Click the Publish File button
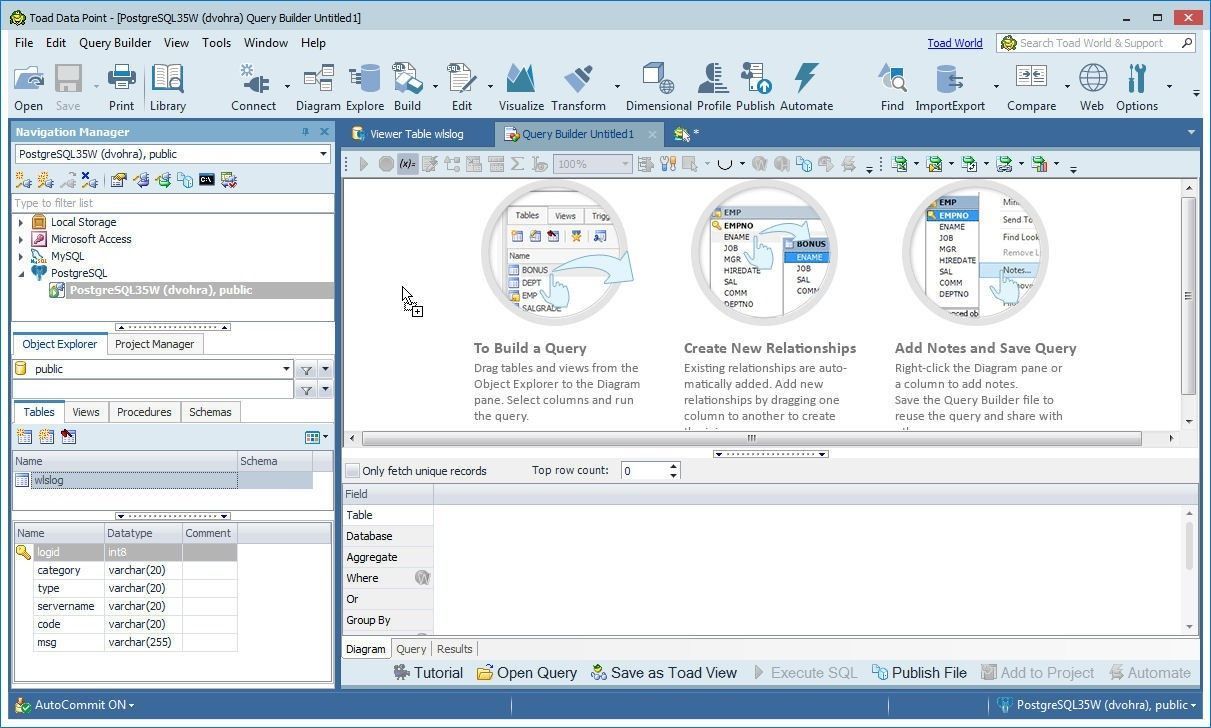Viewport: 1211px width, 728px height. pos(919,673)
